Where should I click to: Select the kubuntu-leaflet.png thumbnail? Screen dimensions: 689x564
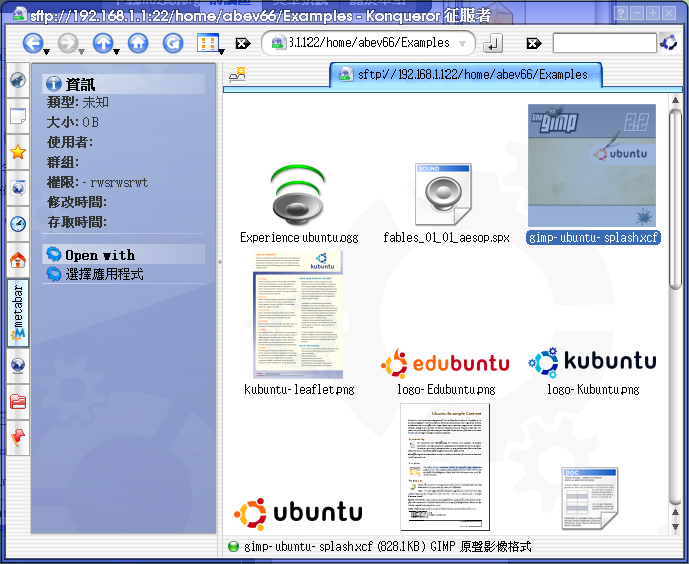tap(298, 315)
